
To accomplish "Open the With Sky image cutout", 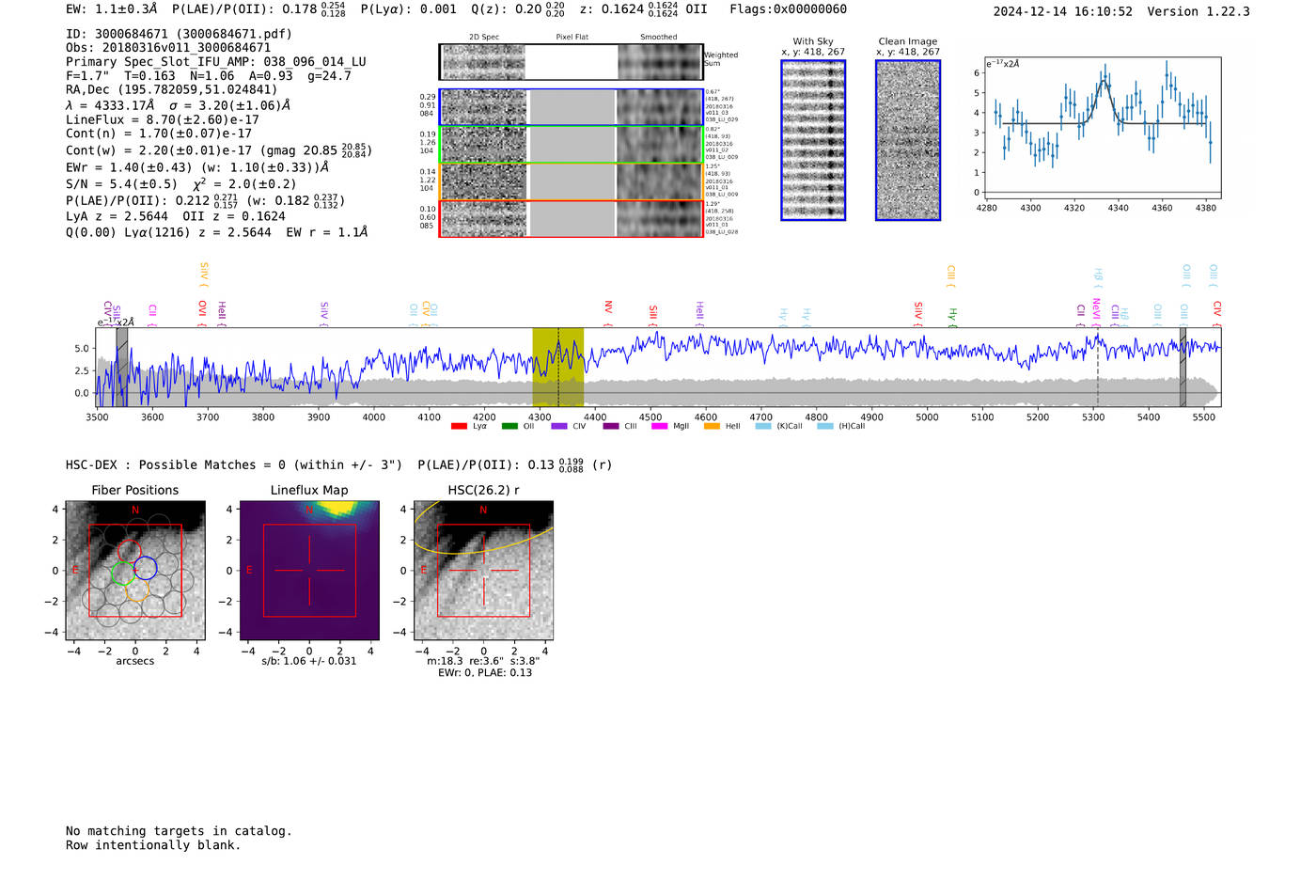I will (813, 140).
